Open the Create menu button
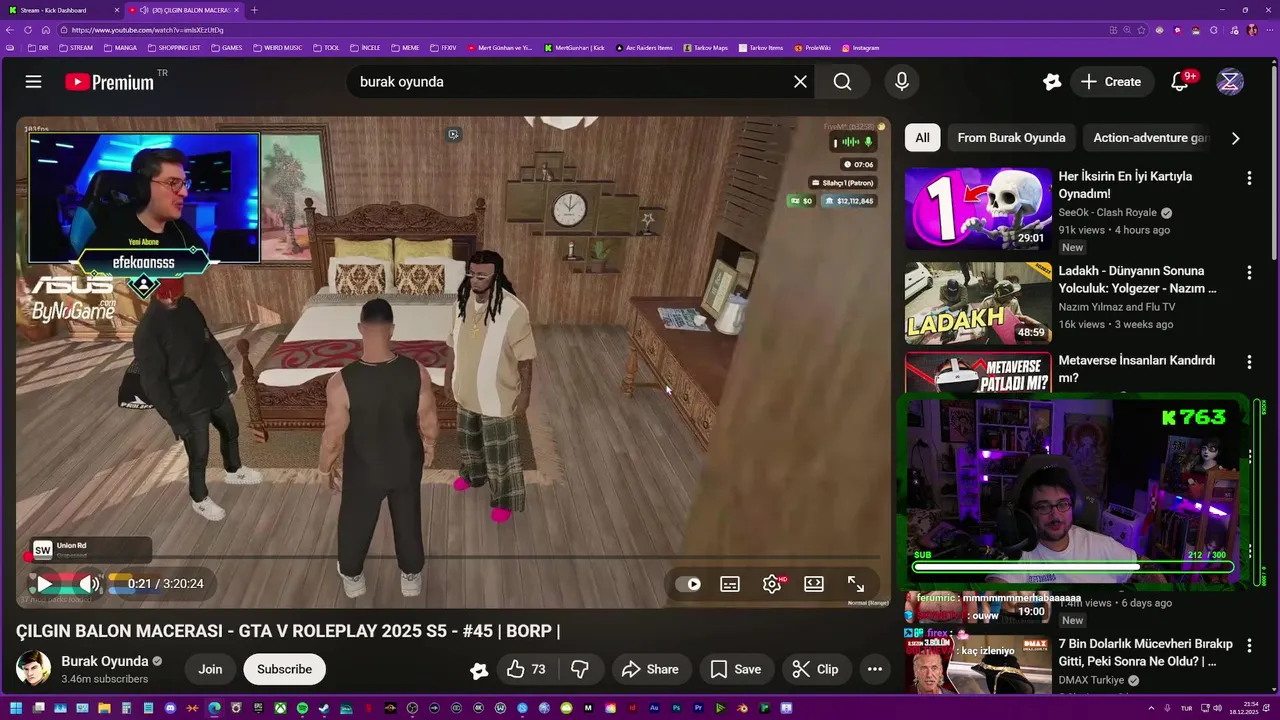The width and height of the screenshot is (1280, 720). (x=1111, y=82)
